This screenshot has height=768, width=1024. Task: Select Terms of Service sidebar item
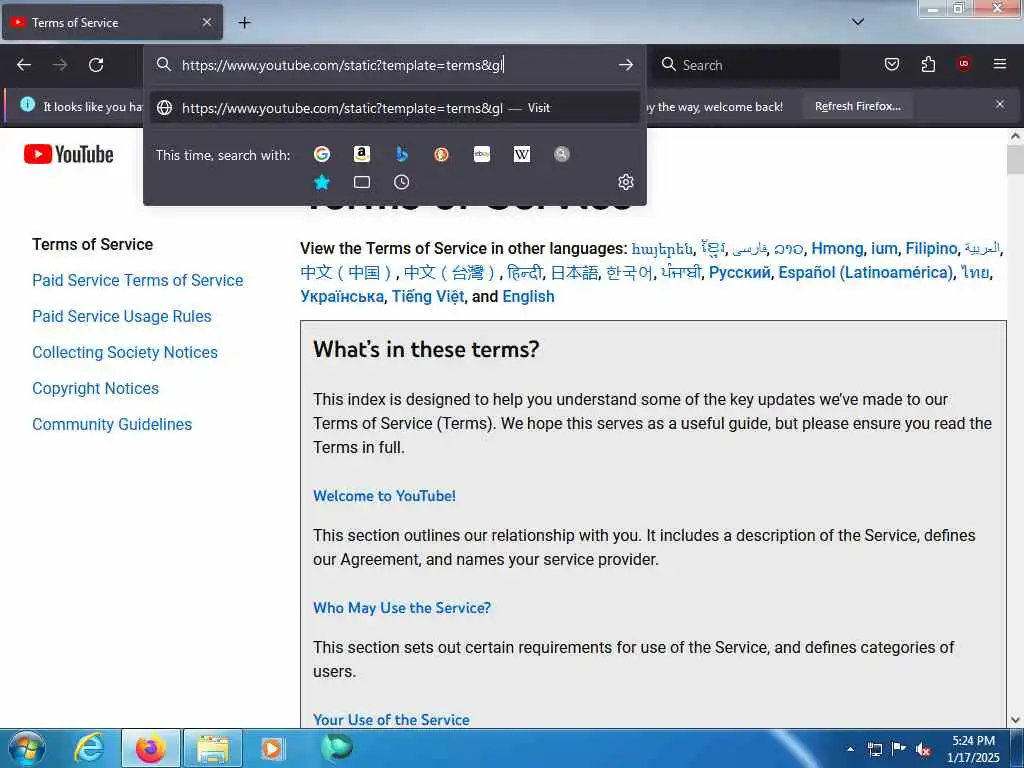92,244
